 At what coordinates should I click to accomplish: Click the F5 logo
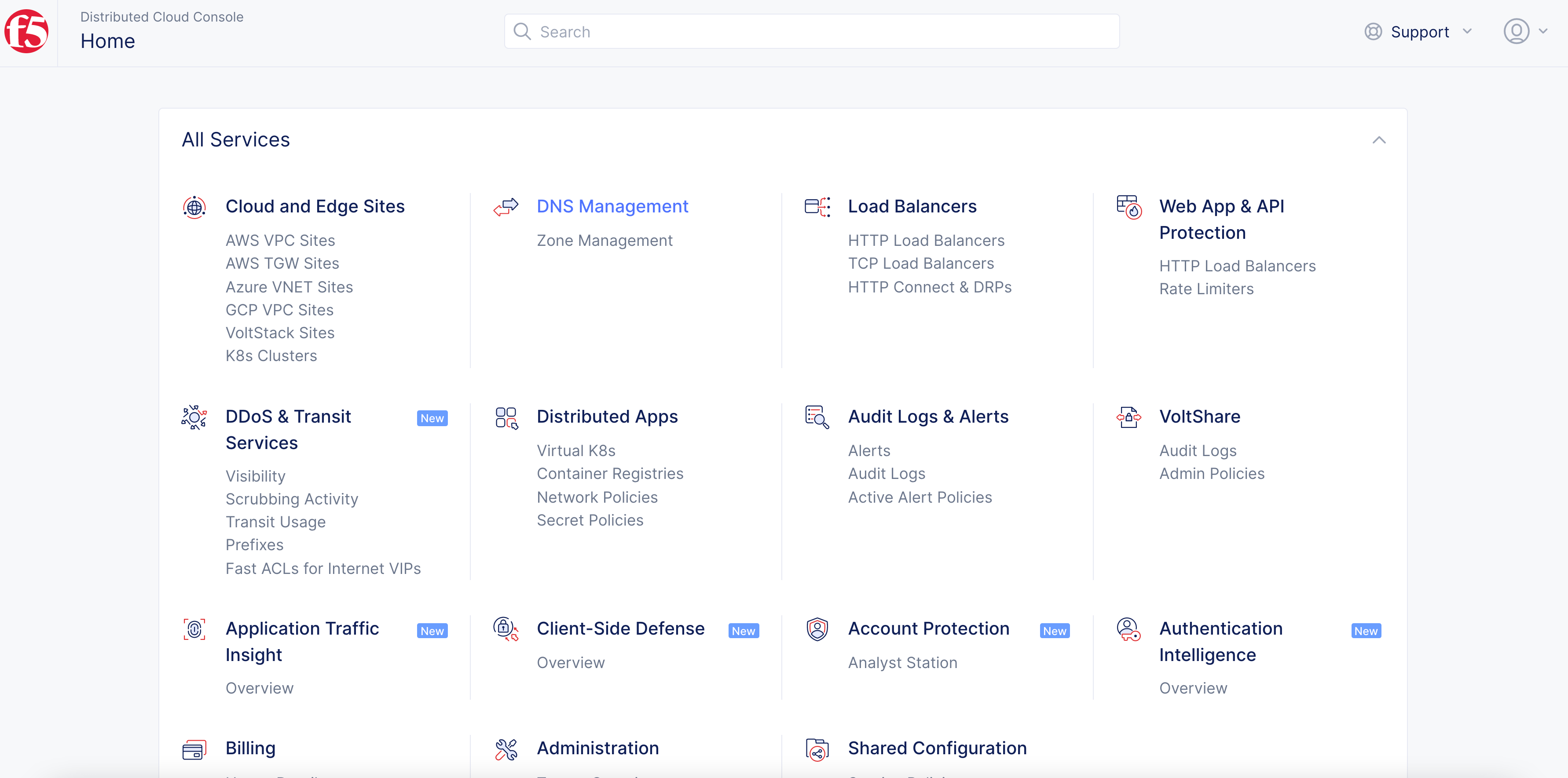[26, 32]
